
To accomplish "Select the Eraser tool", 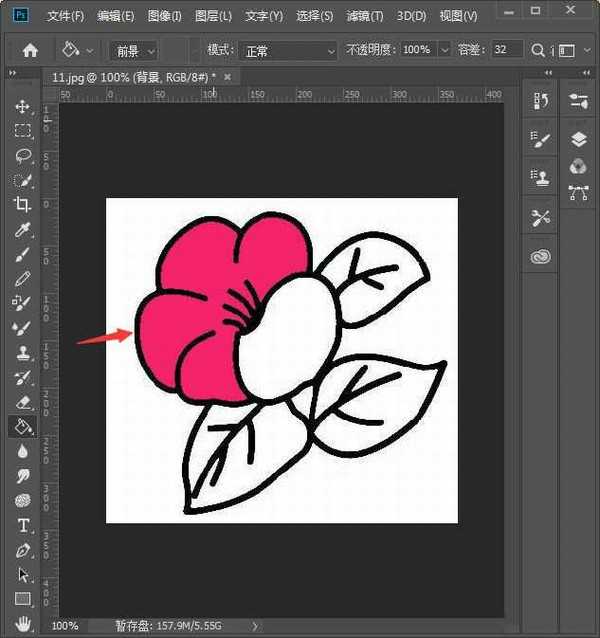I will click(22, 402).
